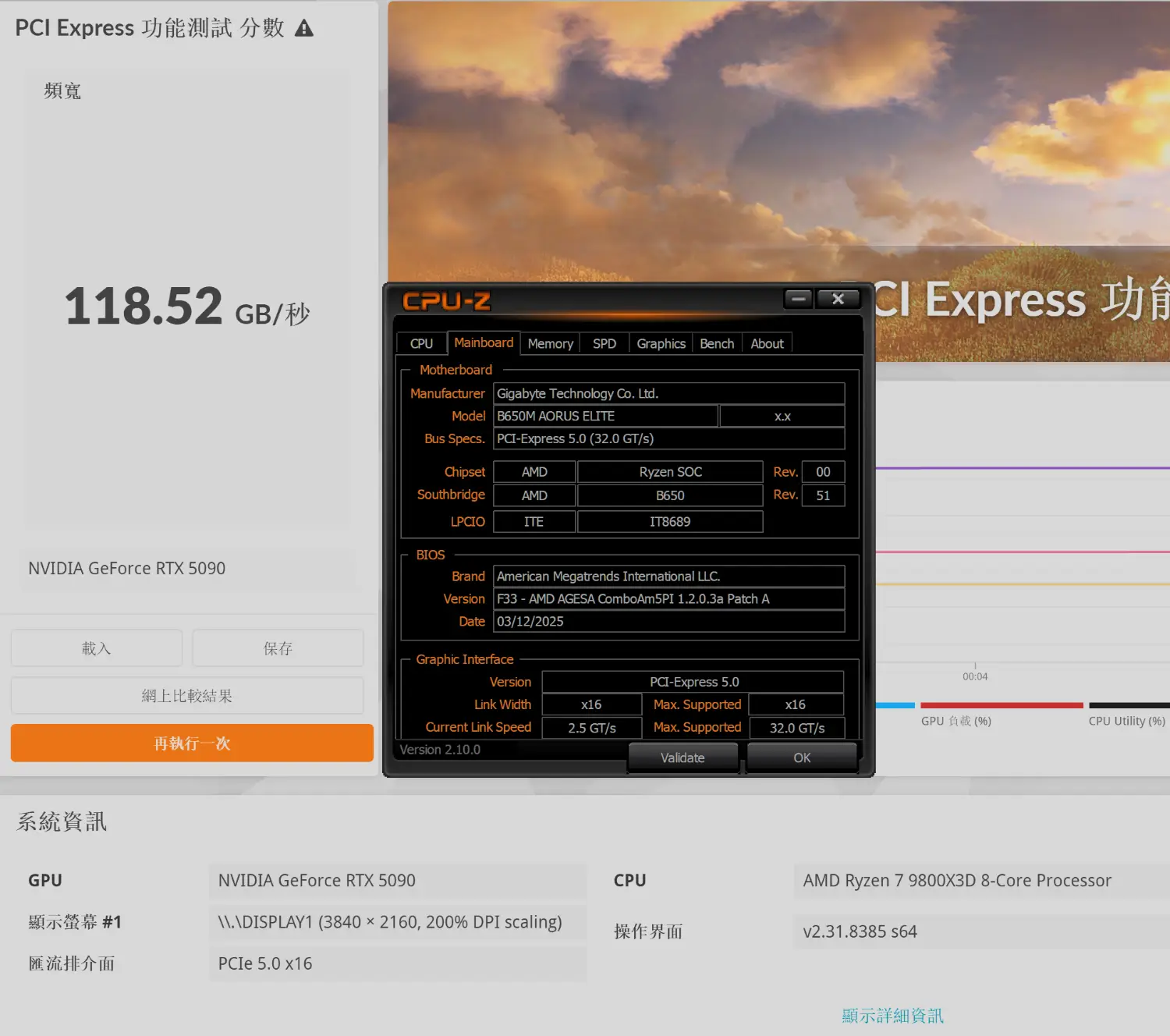
Task: Click the 系統資訊 system information heading
Action: click(62, 821)
